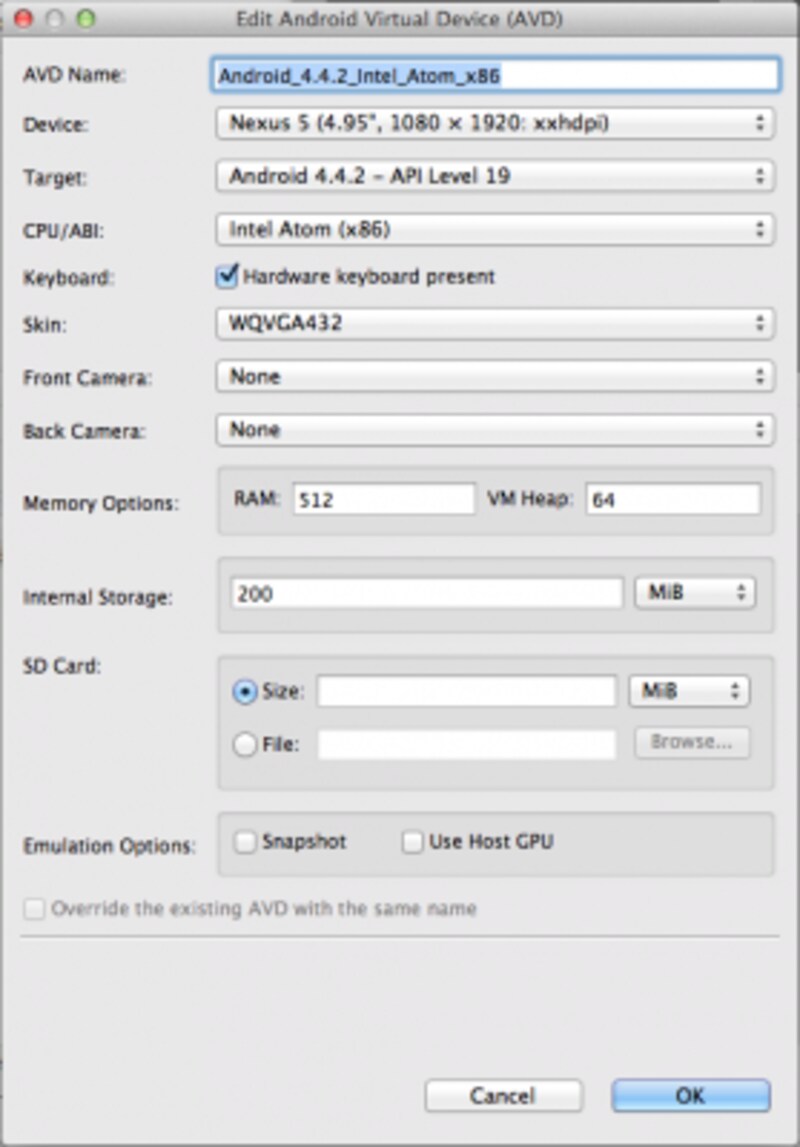Click the VM Heap field showing 64
The height and width of the screenshot is (1147, 800).
[673, 500]
